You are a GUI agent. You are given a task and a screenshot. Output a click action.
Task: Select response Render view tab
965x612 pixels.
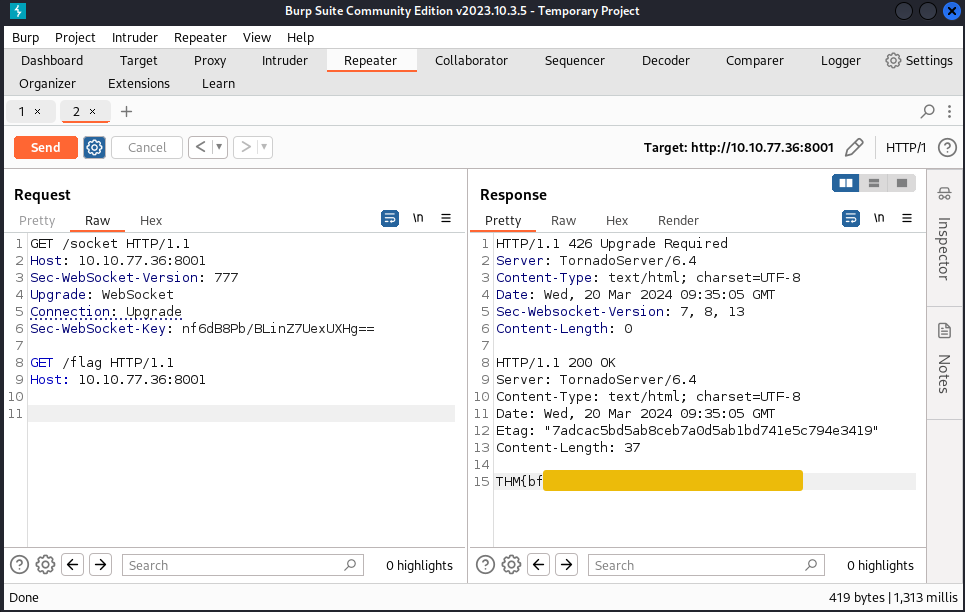click(678, 220)
